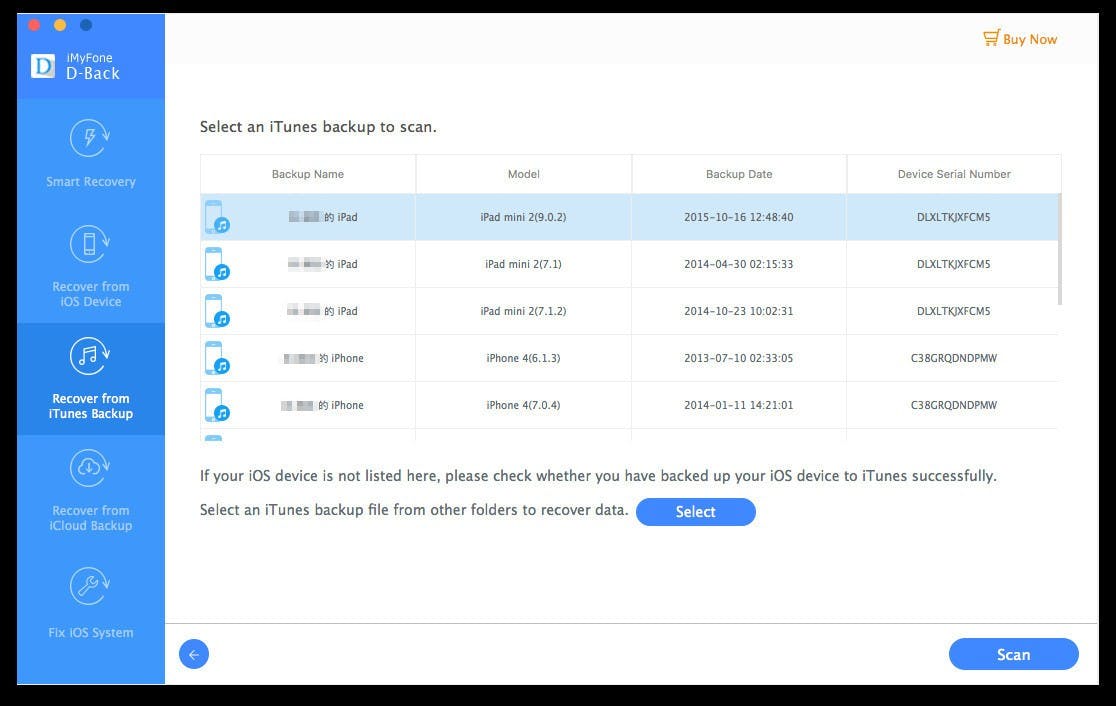
Task: Open the Smart Recovery mode icon
Action: (90, 138)
